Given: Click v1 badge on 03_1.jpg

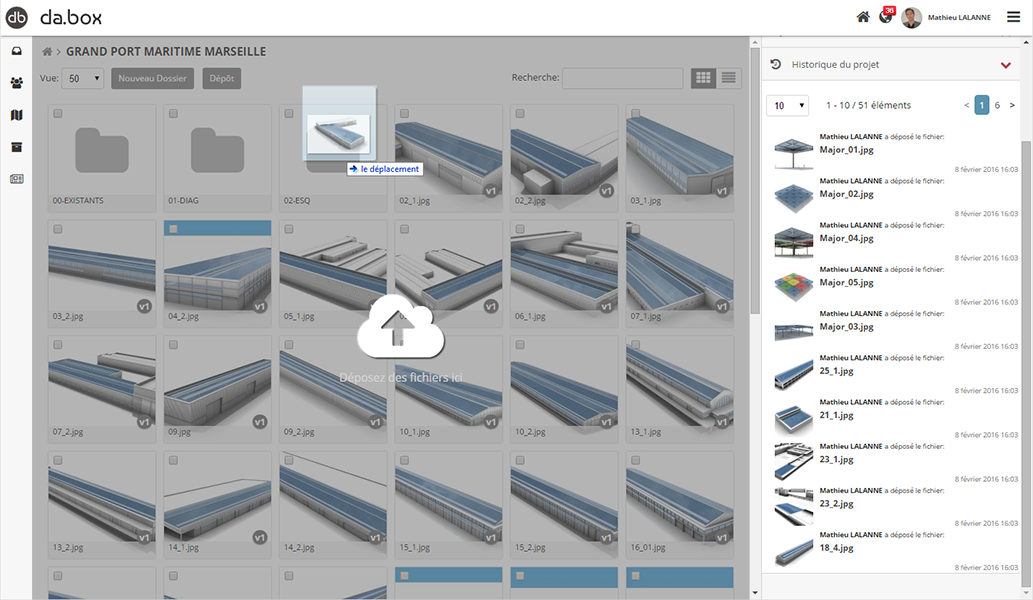Looking at the screenshot, I should [722, 191].
